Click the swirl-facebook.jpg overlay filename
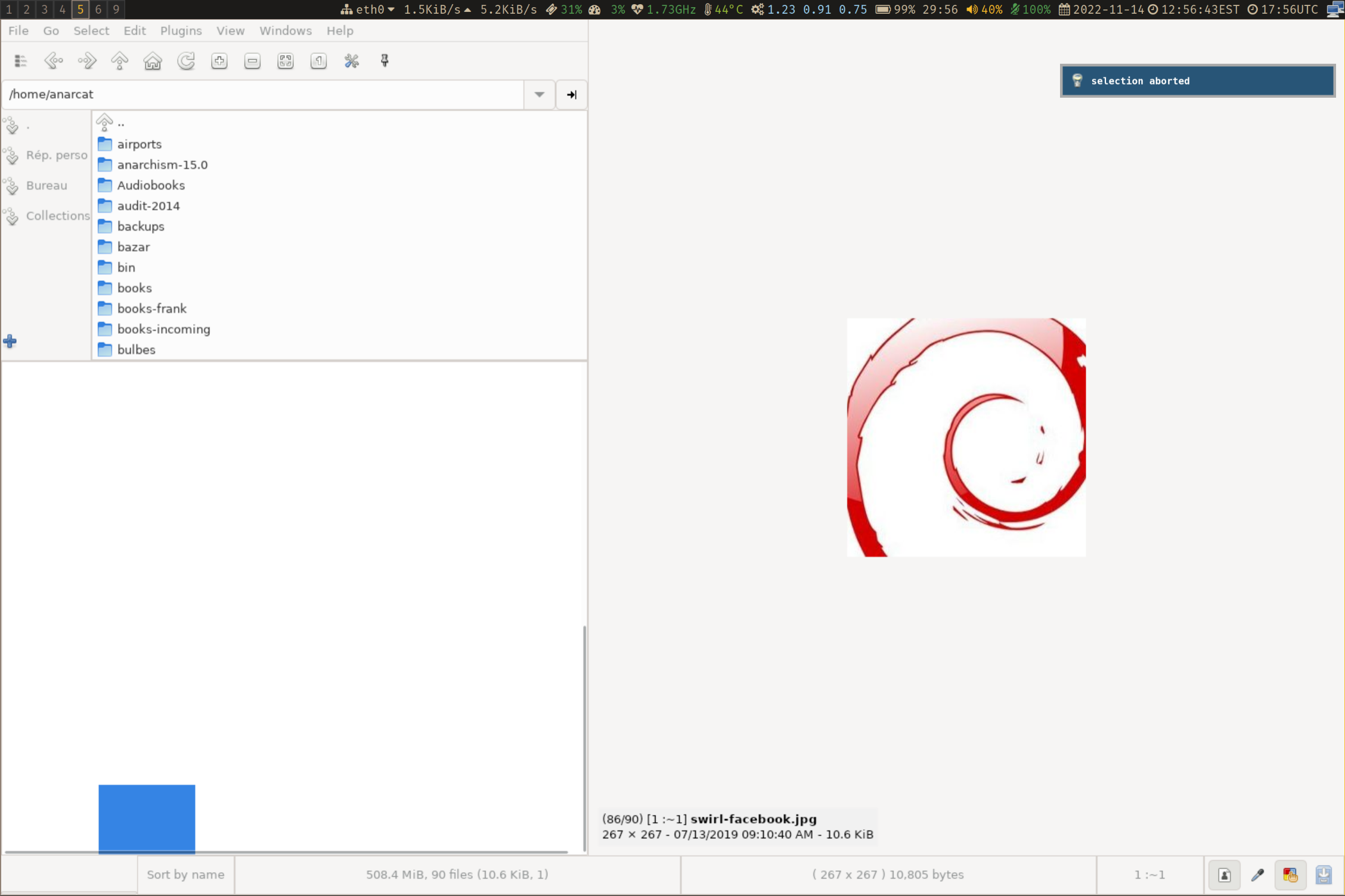 coord(753,819)
